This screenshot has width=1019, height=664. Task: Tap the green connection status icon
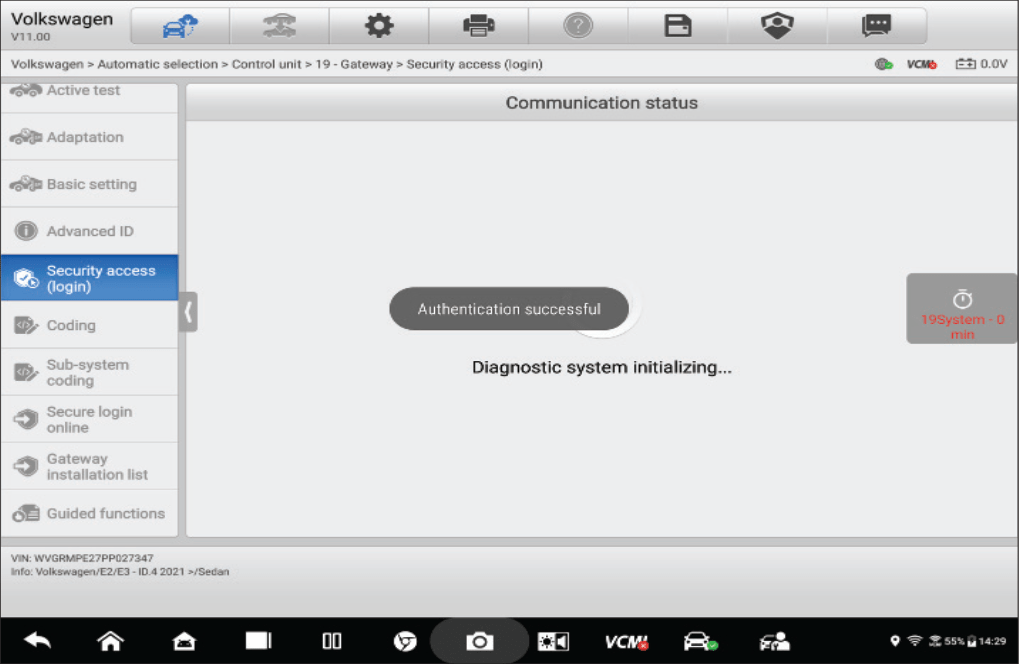[x=883, y=64]
